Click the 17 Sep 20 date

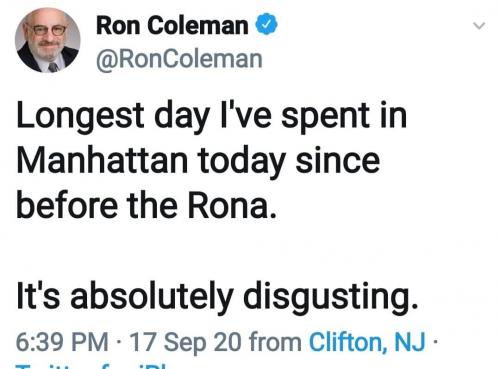pyautogui.click(x=185, y=342)
